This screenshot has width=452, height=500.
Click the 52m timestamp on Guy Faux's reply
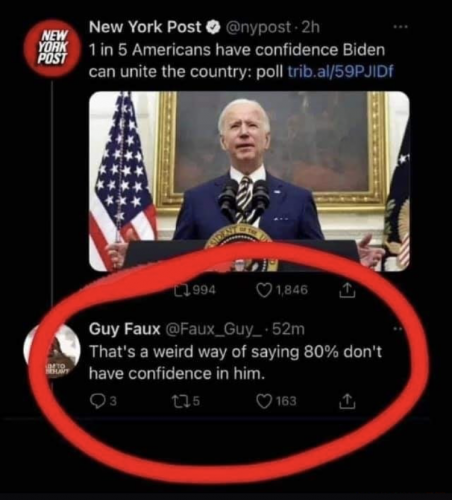point(289,329)
